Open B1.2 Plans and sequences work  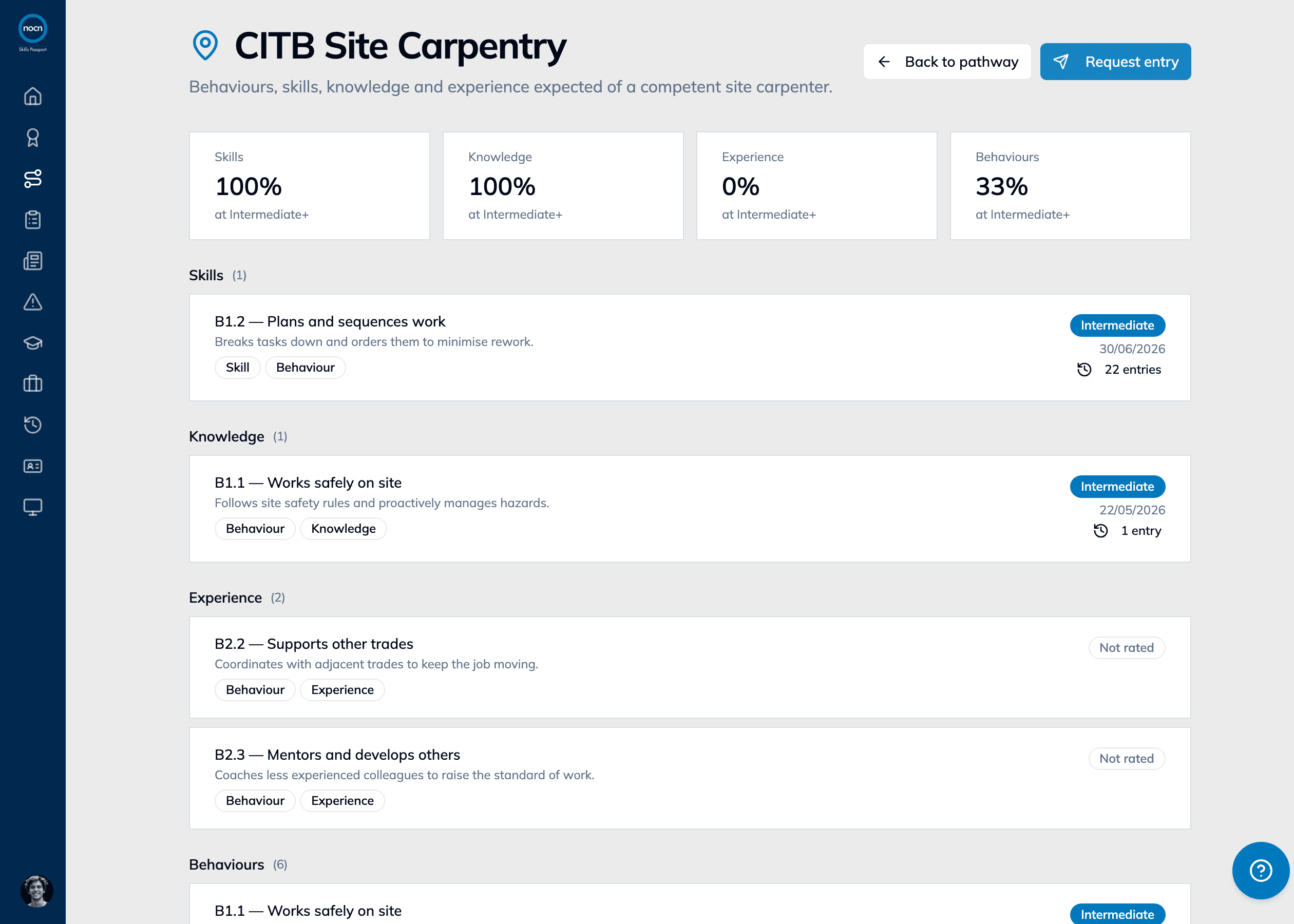pyautogui.click(x=690, y=347)
